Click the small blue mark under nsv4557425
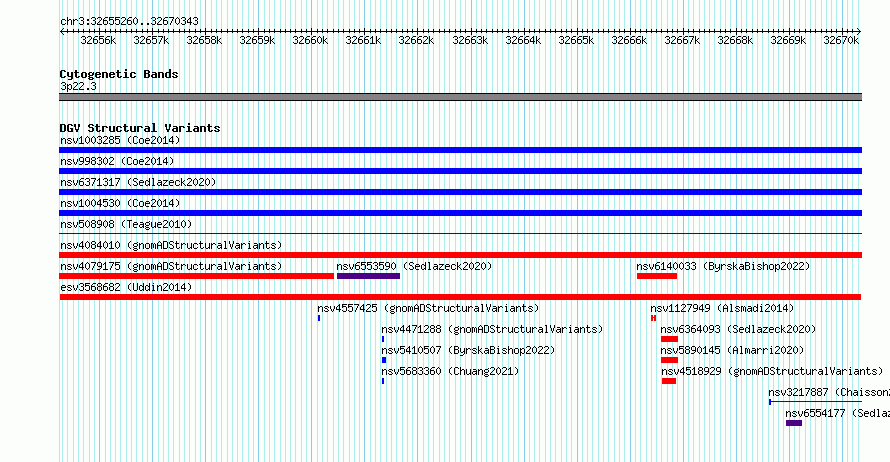 click(x=319, y=318)
